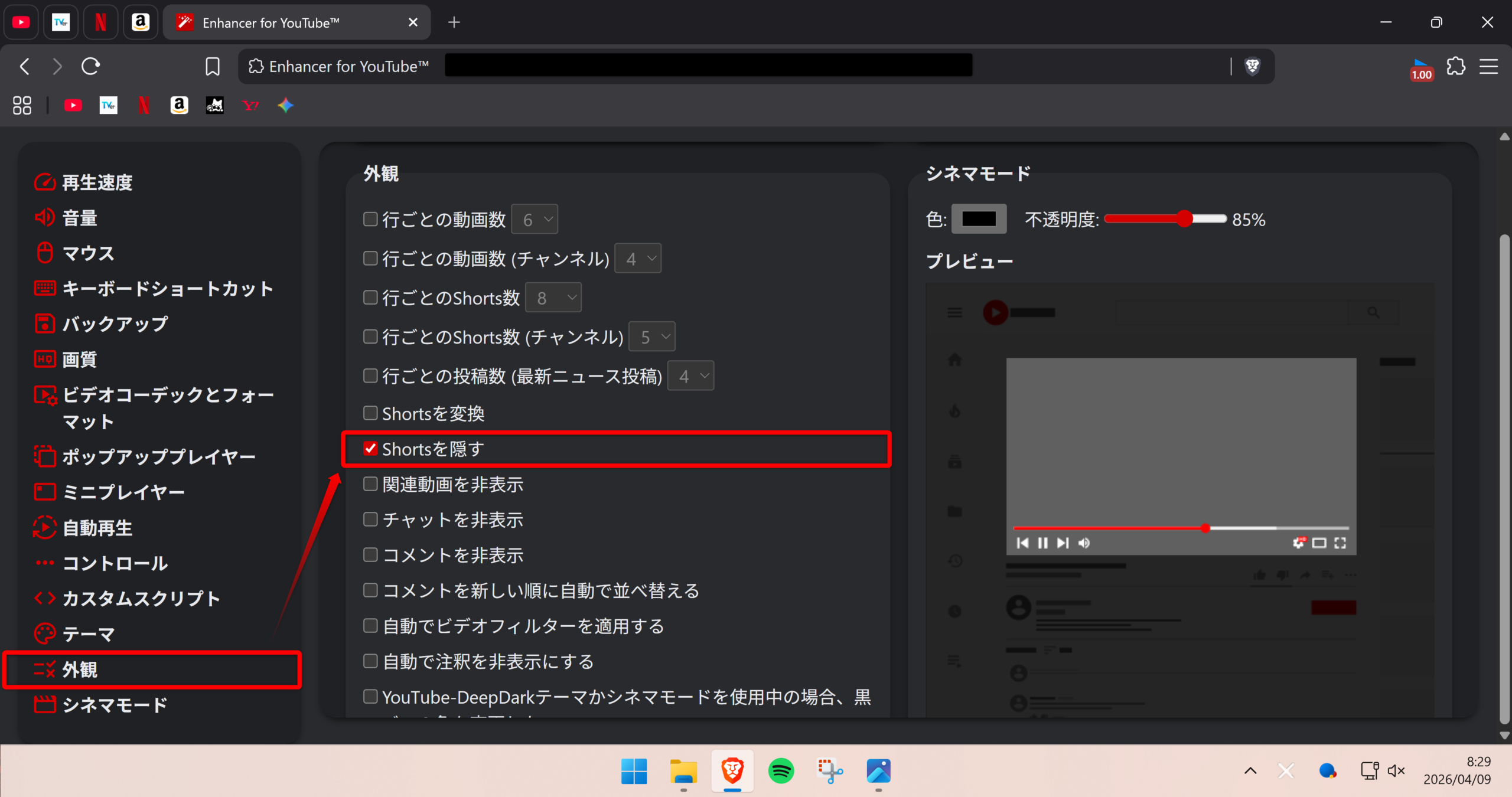Uncheck the Shortsを隠す checkbox
Viewport: 1512px width, 797px height.
[370, 449]
